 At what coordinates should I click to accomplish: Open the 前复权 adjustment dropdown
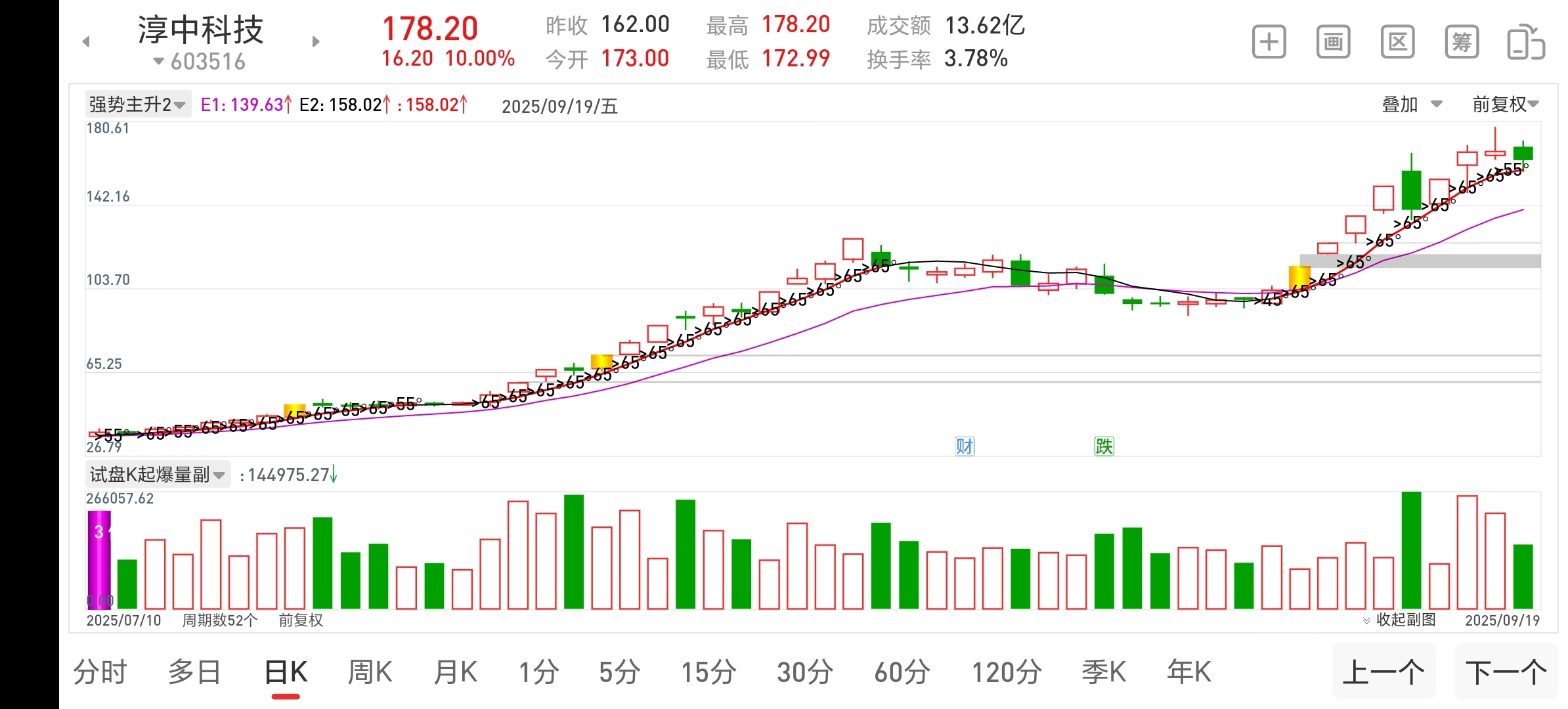(x=1505, y=104)
